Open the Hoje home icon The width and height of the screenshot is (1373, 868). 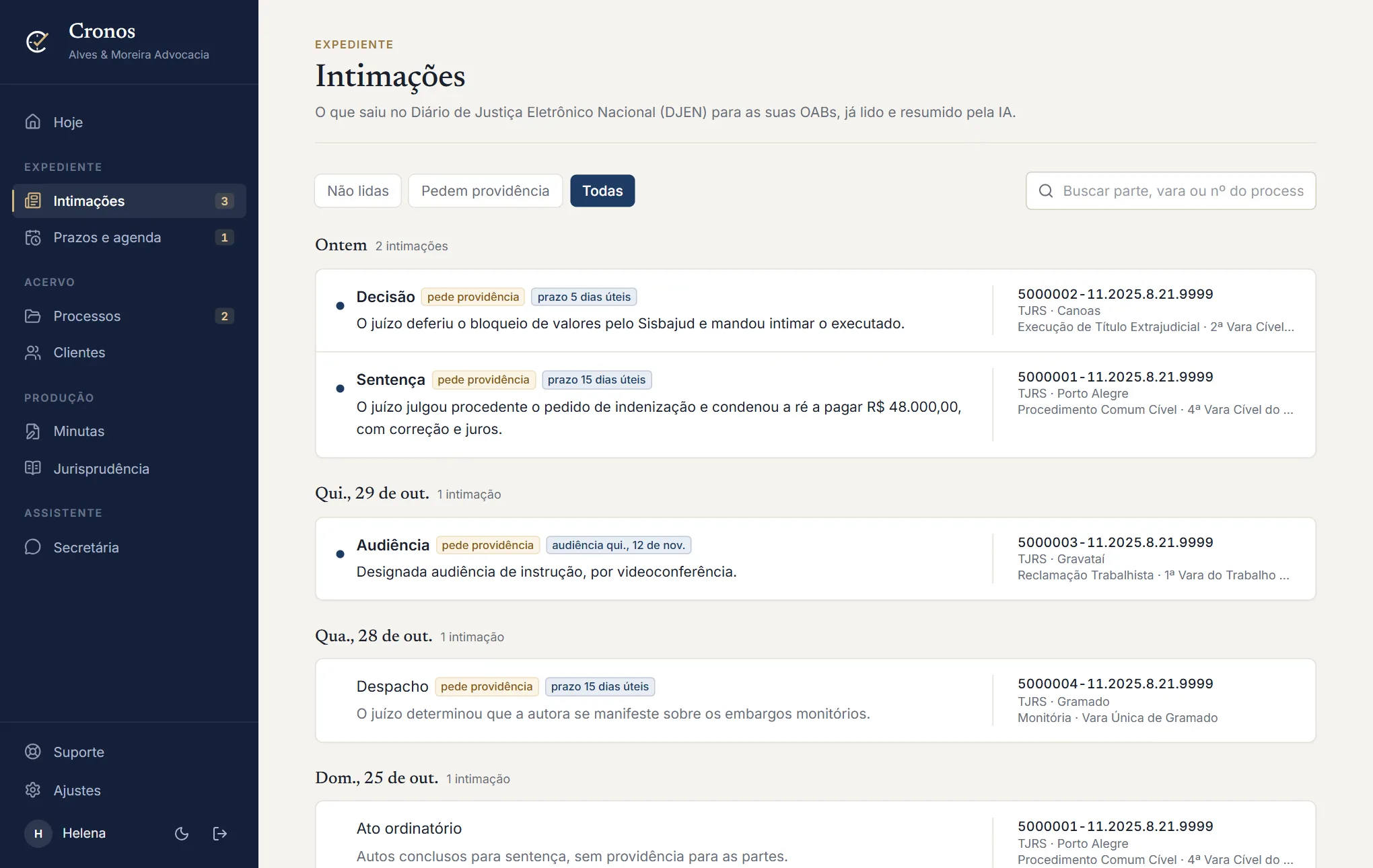point(33,122)
